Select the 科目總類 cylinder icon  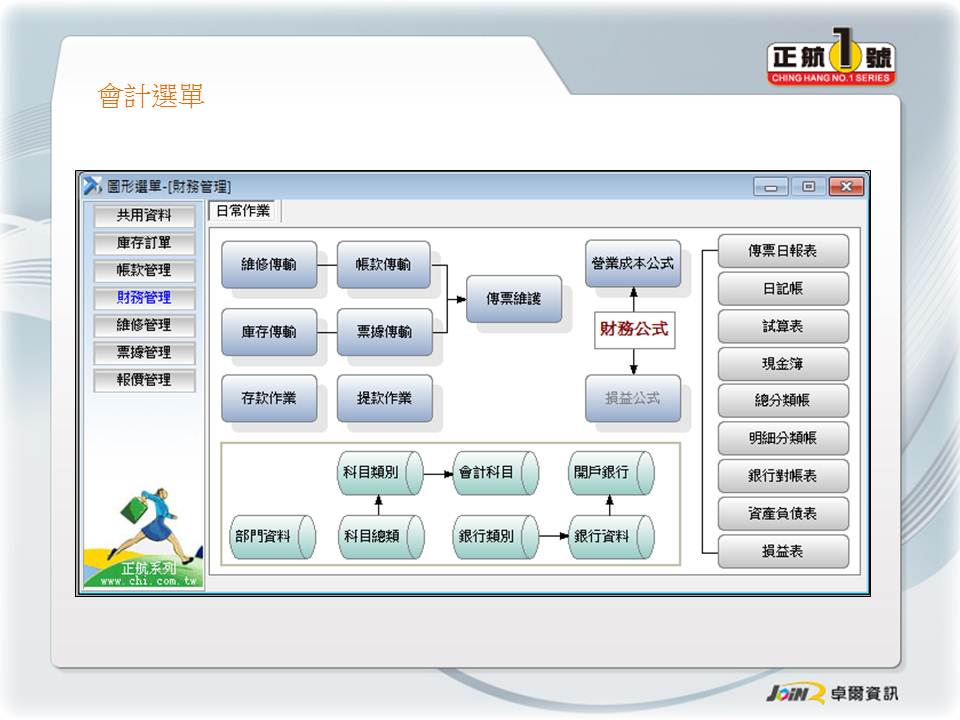pos(378,537)
